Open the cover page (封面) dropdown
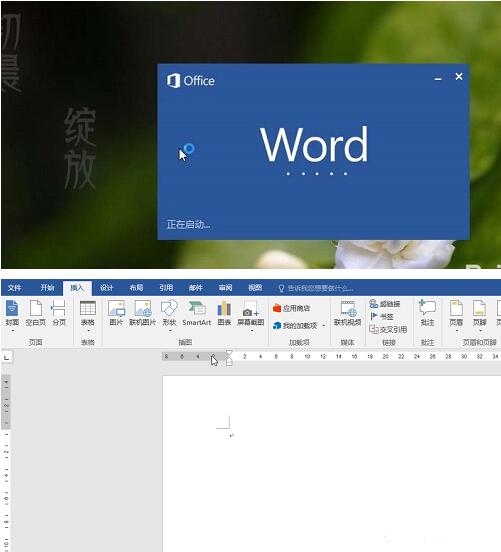Image resolution: width=501 pixels, height=552 pixels. coord(12,315)
